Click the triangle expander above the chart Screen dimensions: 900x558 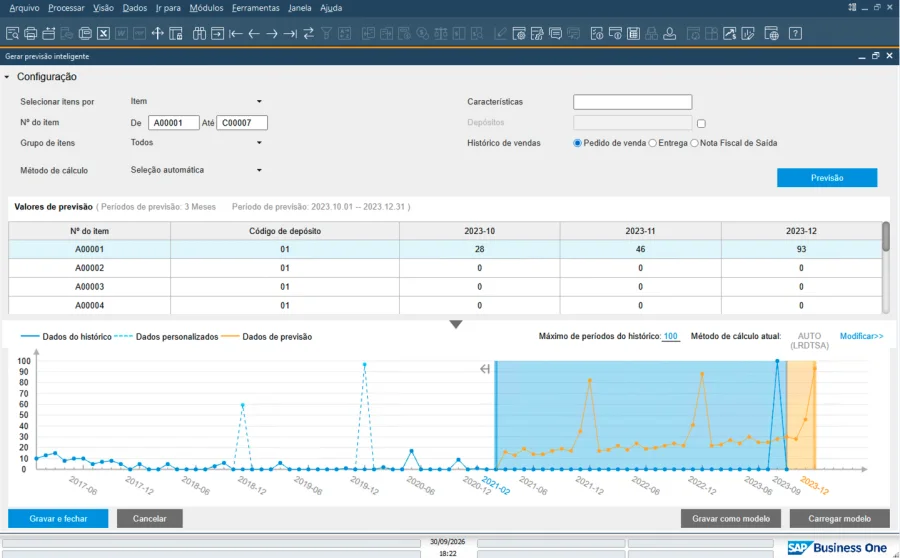(456, 325)
